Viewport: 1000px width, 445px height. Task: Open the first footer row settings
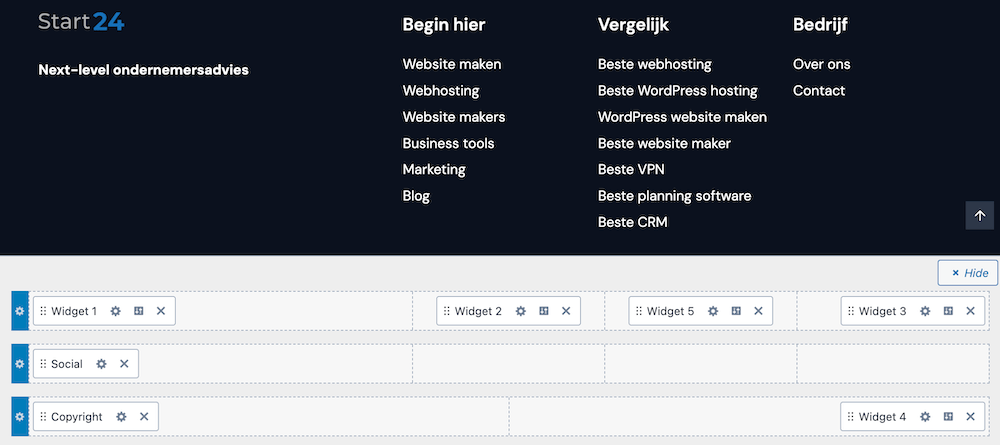pos(20,311)
